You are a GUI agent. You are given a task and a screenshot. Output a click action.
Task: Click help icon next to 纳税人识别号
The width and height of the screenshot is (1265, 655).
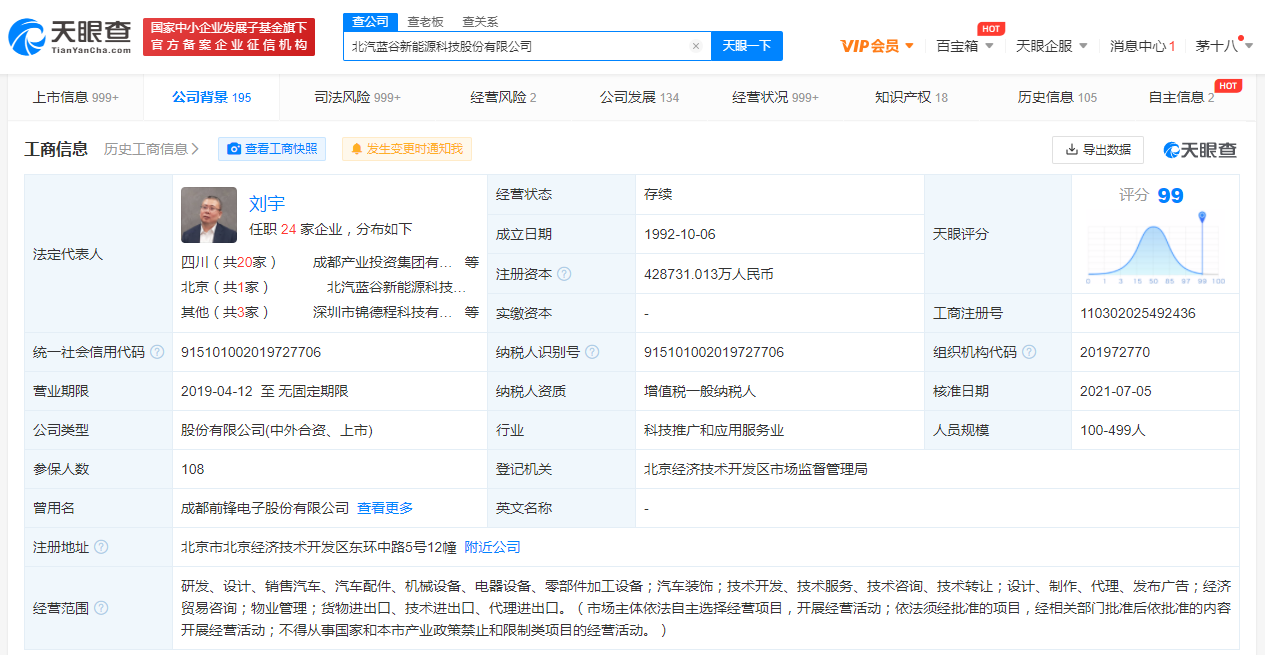[x=592, y=352]
